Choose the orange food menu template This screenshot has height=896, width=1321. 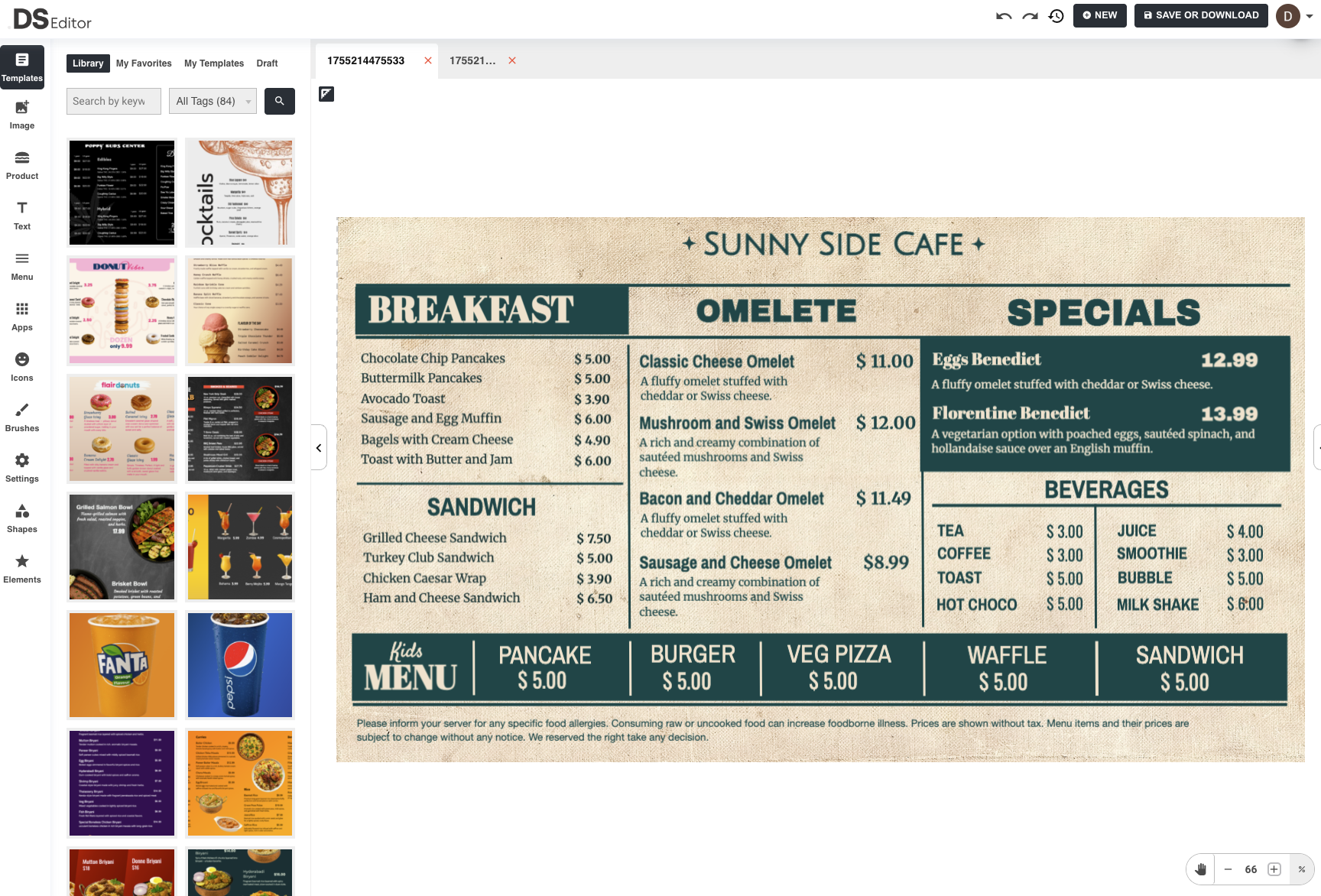click(240, 783)
